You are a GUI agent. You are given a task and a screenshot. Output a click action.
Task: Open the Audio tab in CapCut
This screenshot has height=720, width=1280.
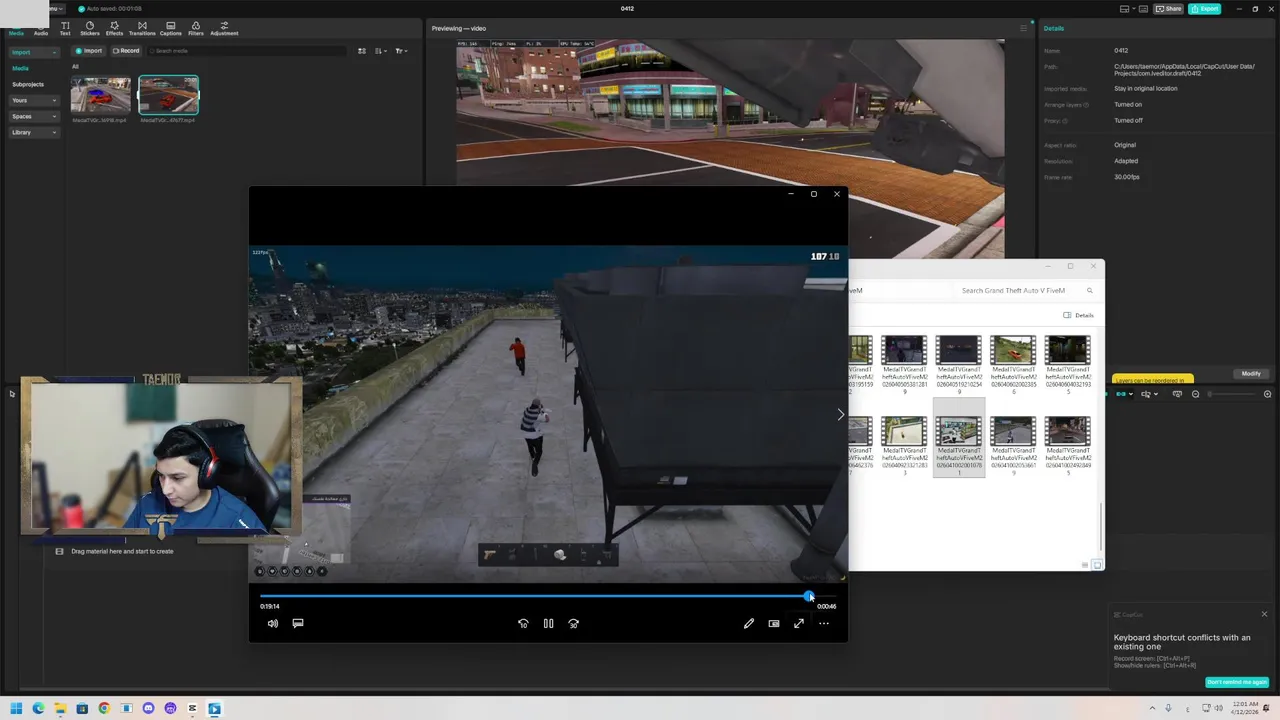pos(41,29)
